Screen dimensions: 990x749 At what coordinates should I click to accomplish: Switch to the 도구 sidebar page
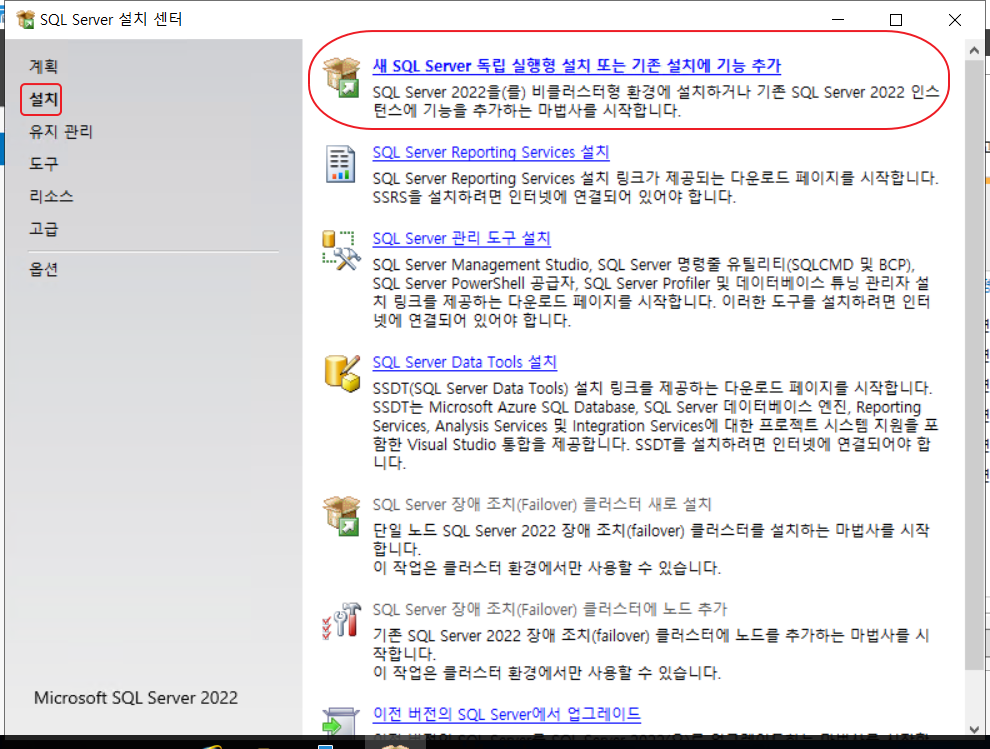pyautogui.click(x=44, y=164)
